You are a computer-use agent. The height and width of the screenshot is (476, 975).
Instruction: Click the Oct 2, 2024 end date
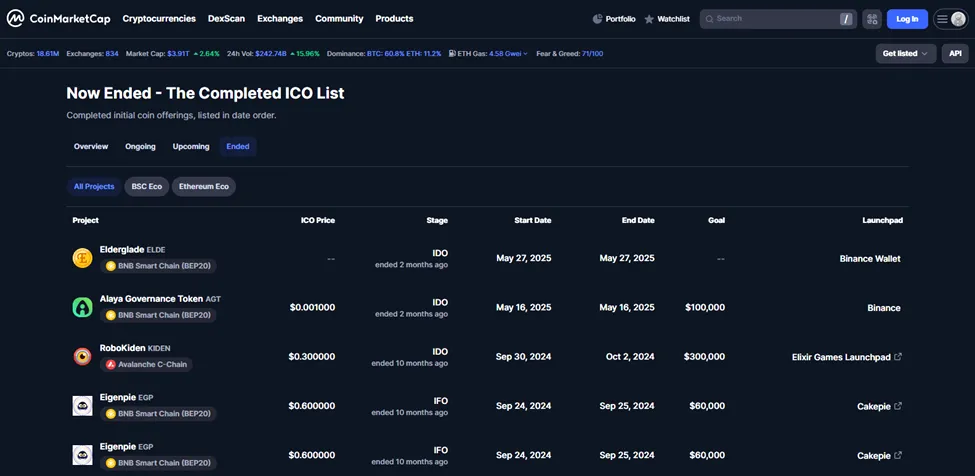click(x=630, y=357)
